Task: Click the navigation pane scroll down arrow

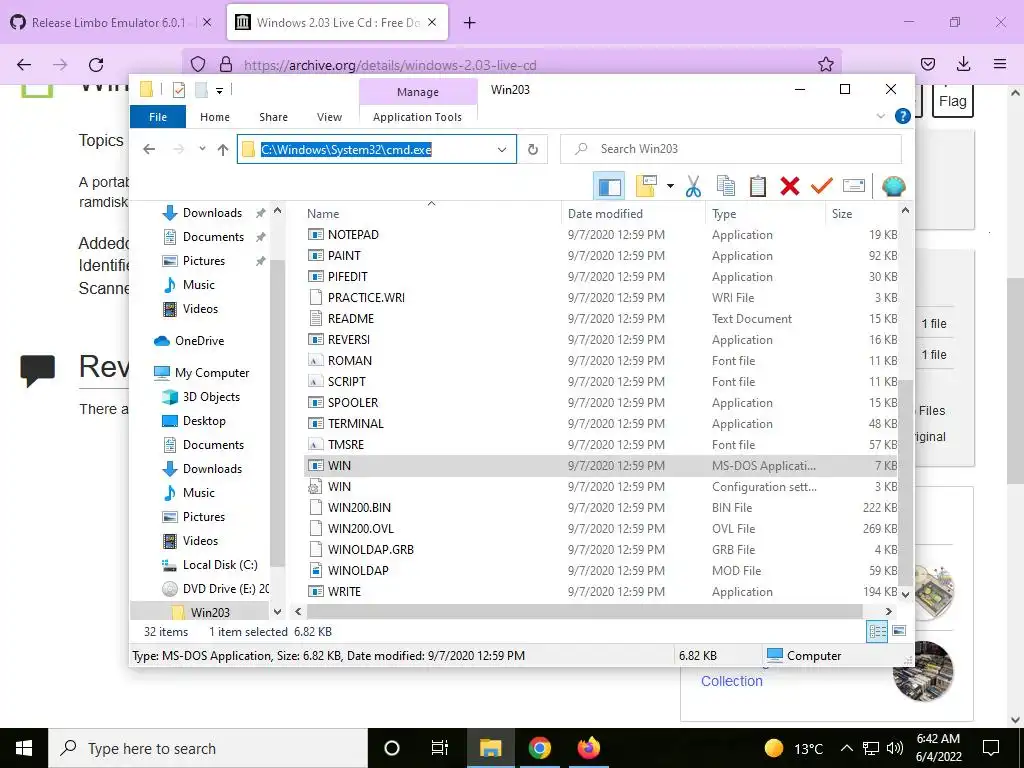Action: click(278, 612)
